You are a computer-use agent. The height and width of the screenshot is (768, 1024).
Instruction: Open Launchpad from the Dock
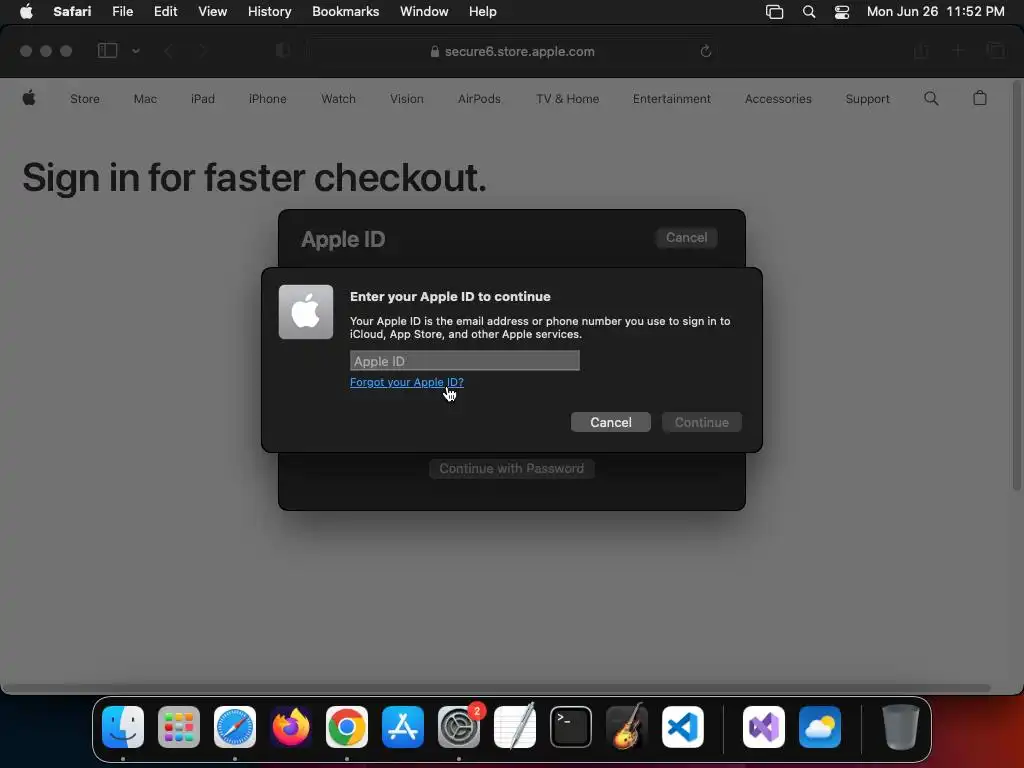(x=179, y=726)
